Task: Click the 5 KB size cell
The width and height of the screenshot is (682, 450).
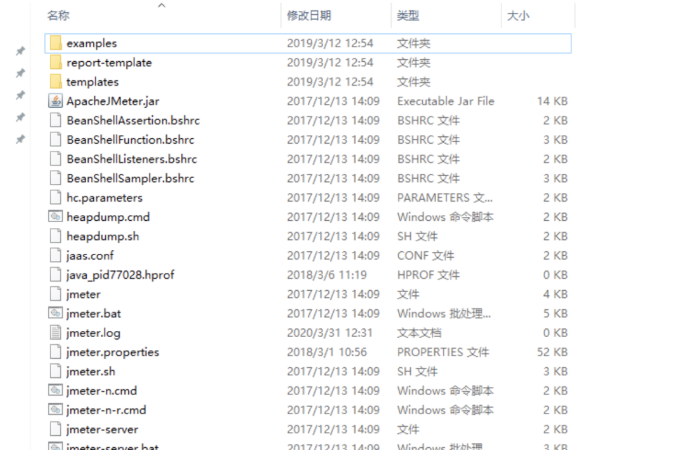Action: [x=555, y=313]
